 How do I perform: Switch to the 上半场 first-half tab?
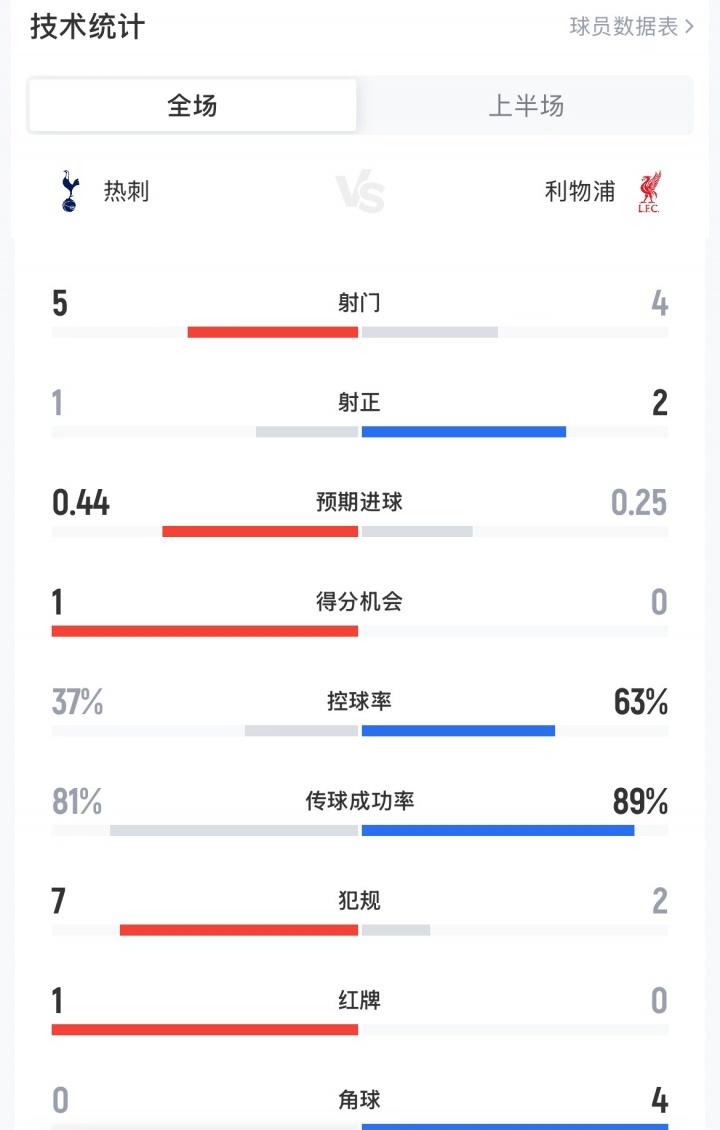pyautogui.click(x=526, y=106)
